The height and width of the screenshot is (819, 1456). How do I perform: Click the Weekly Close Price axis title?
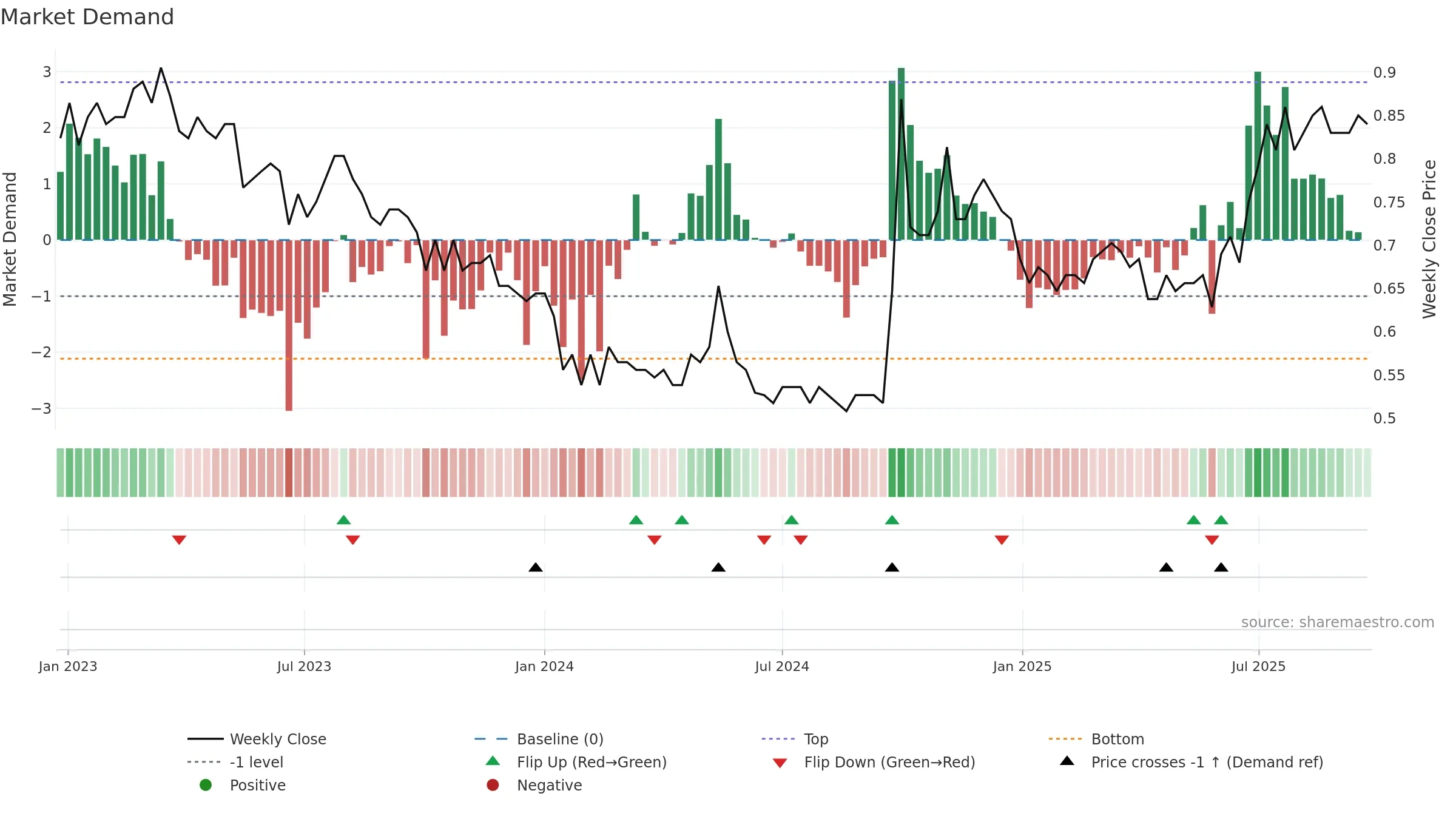tap(1430, 239)
